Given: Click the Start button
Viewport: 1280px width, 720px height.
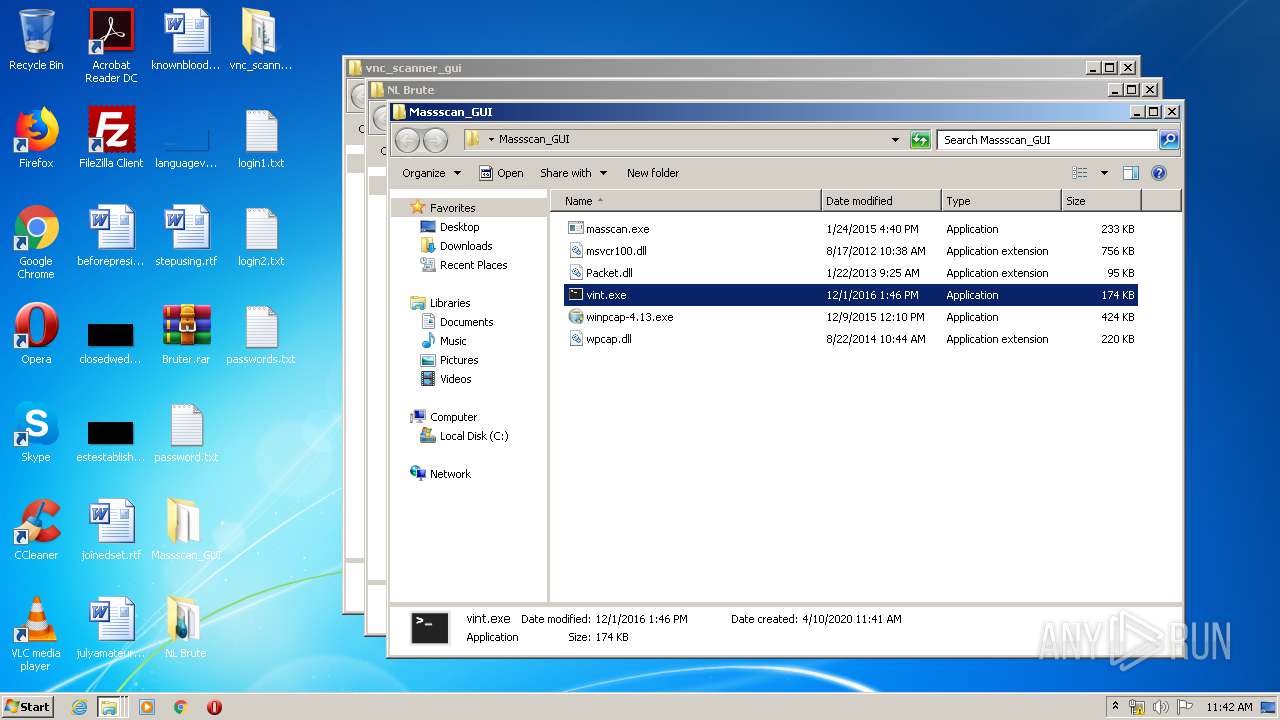Looking at the screenshot, I should pyautogui.click(x=28, y=707).
